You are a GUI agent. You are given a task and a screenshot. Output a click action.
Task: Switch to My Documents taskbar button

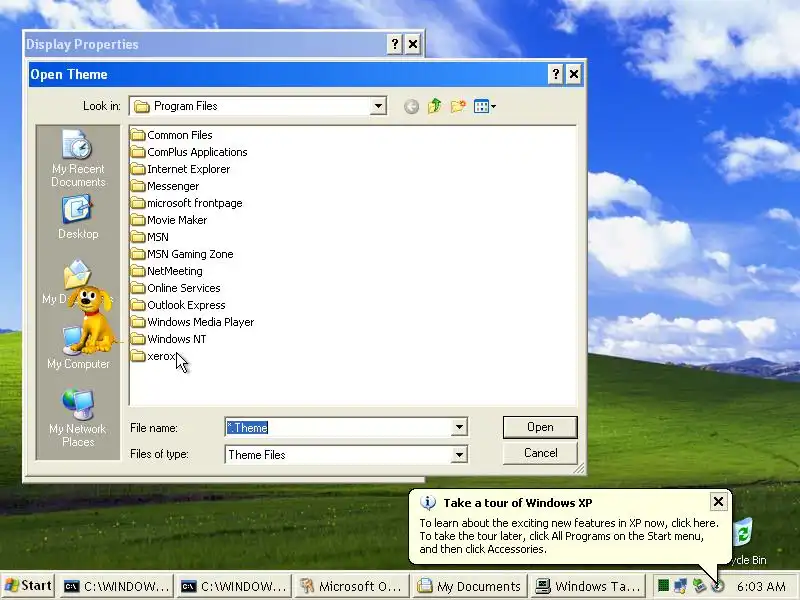[469, 586]
